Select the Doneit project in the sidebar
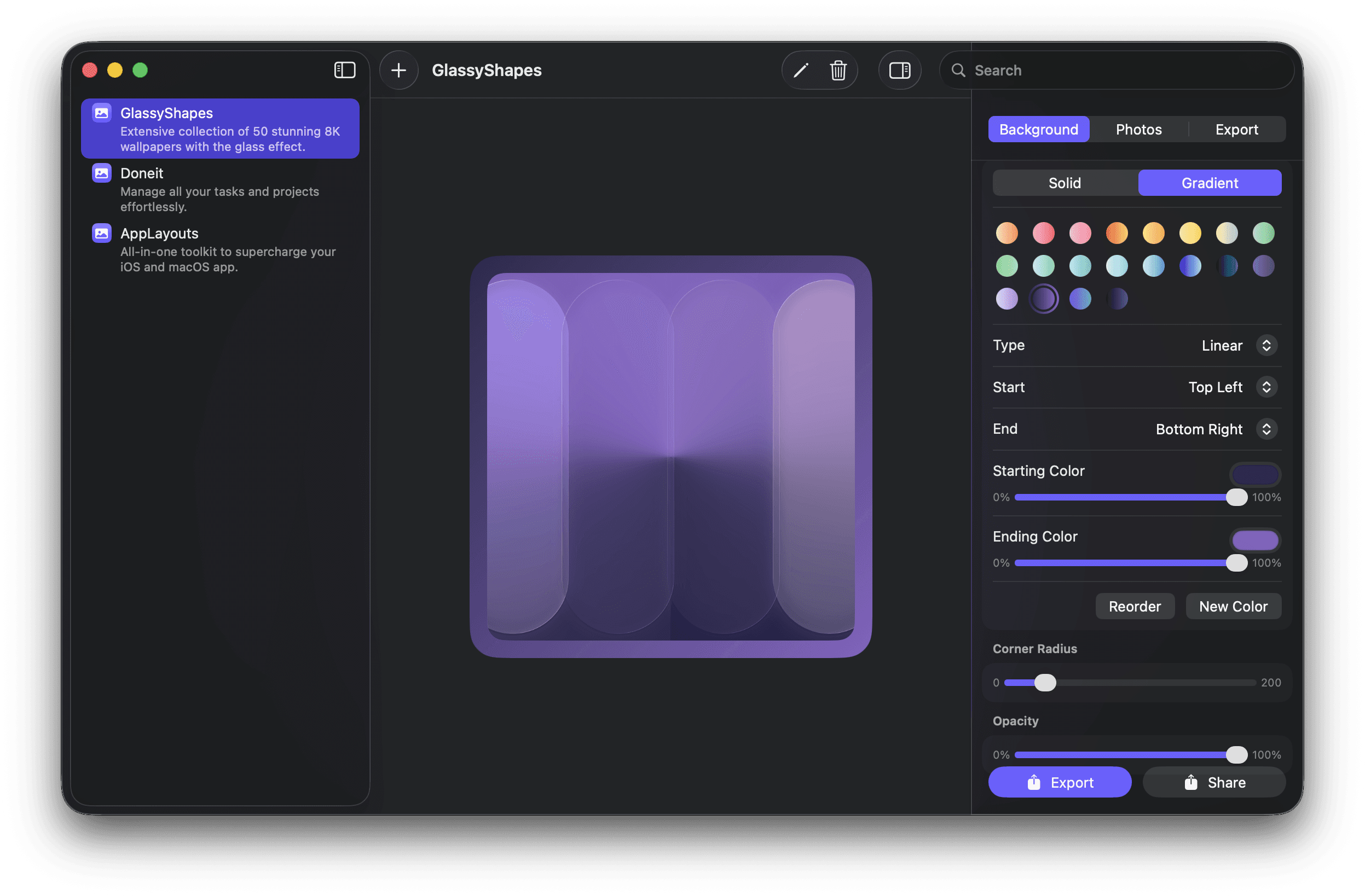The image size is (1365, 896). pos(219,189)
